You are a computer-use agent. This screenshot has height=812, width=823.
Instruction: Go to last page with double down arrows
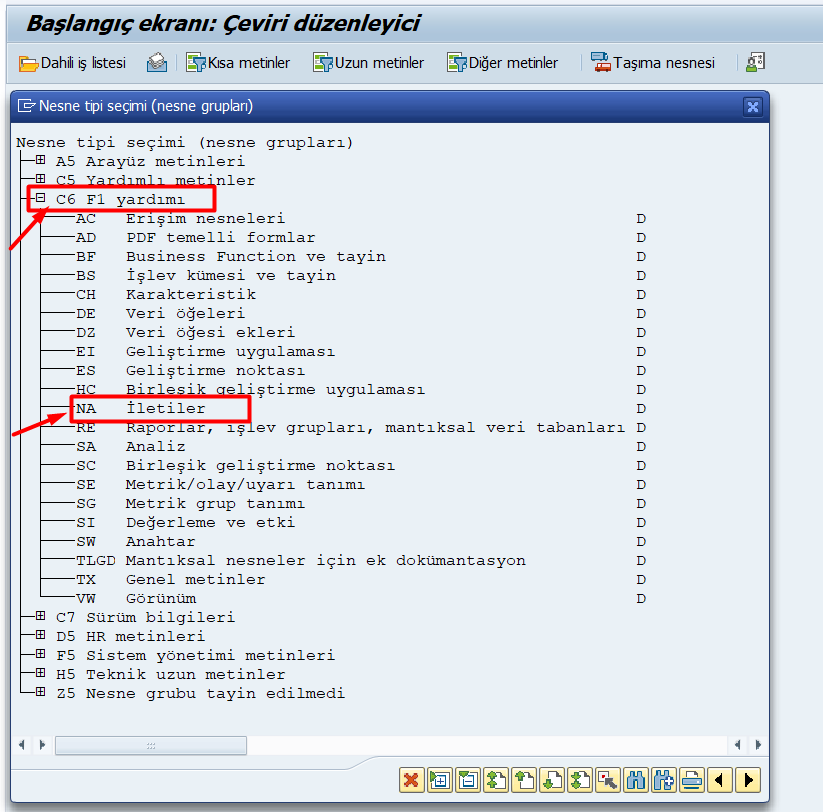581,781
